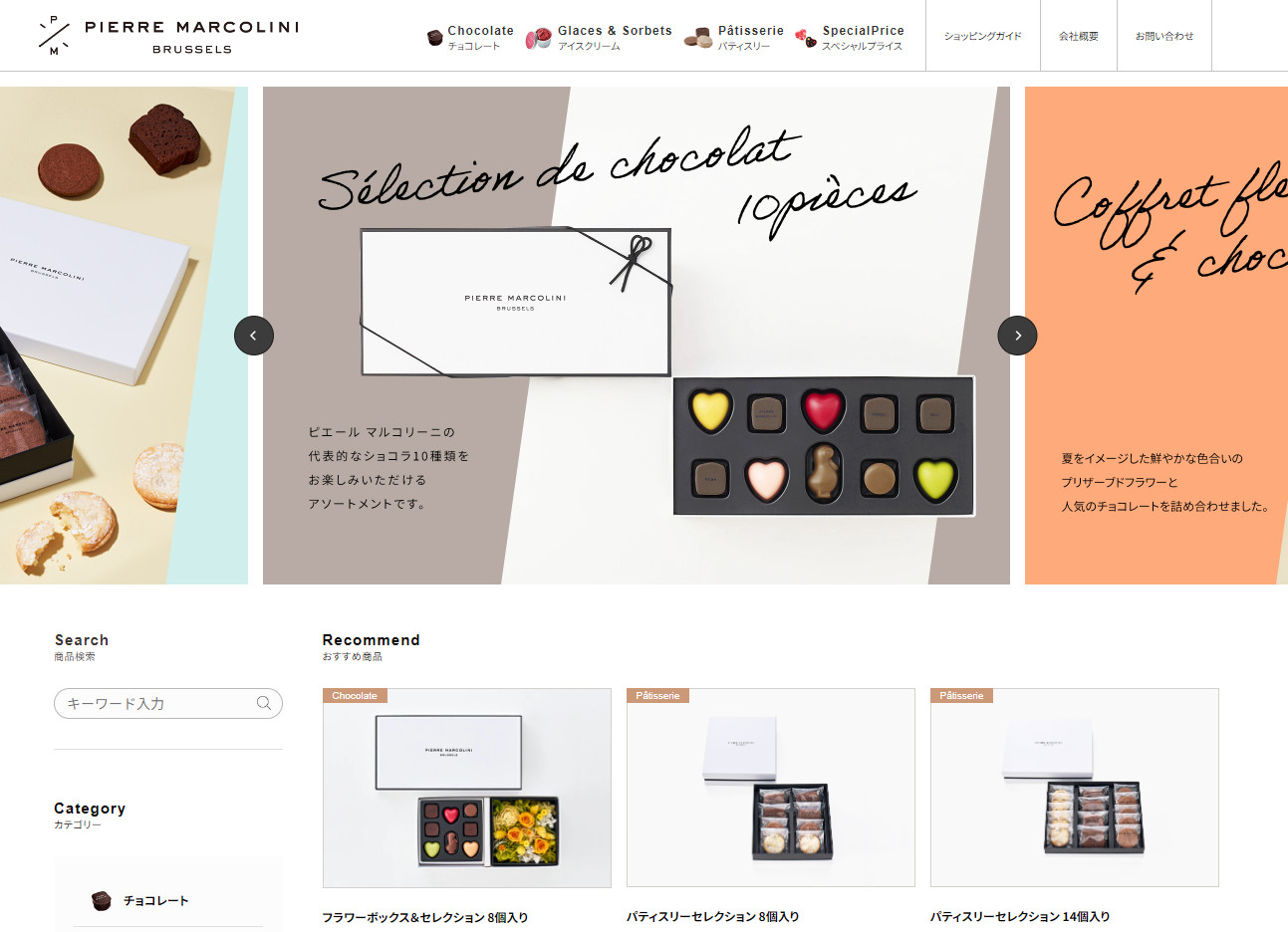This screenshot has width=1288, height=932.
Task: Click the SpecialPrice hearts icon
Action: [x=806, y=38]
